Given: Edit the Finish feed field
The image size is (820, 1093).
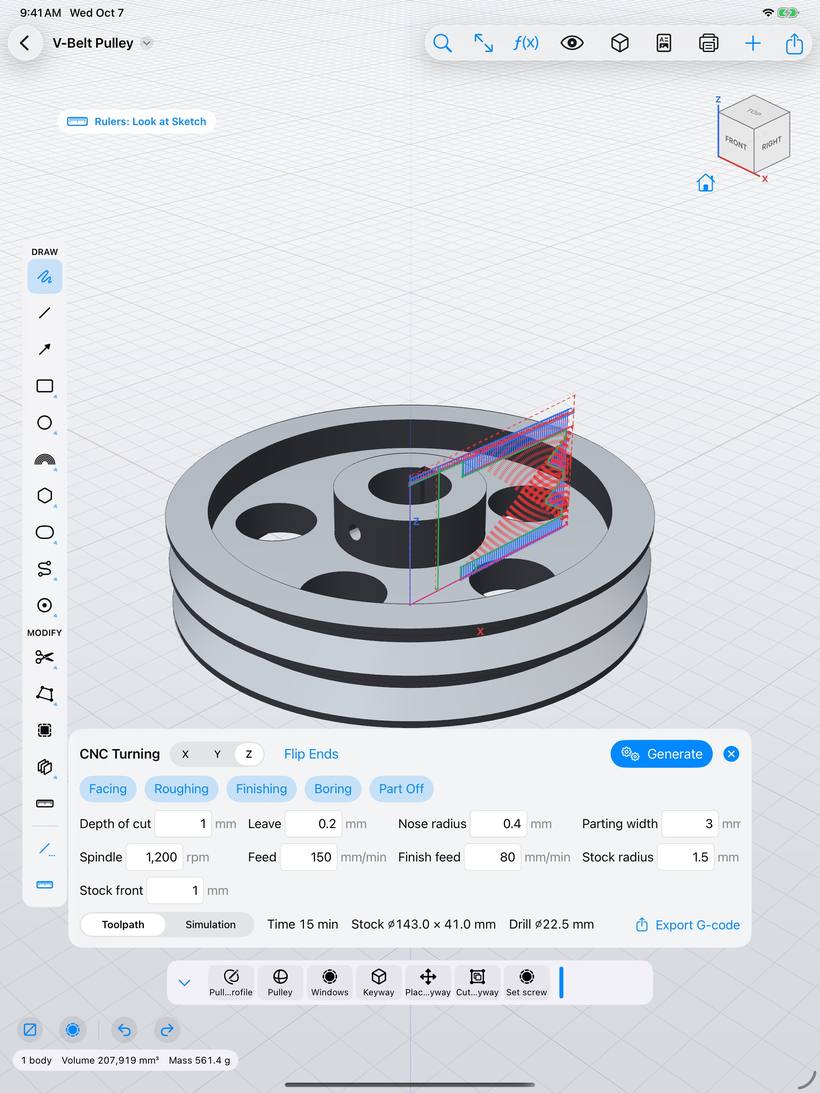Looking at the screenshot, I should pyautogui.click(x=492, y=857).
